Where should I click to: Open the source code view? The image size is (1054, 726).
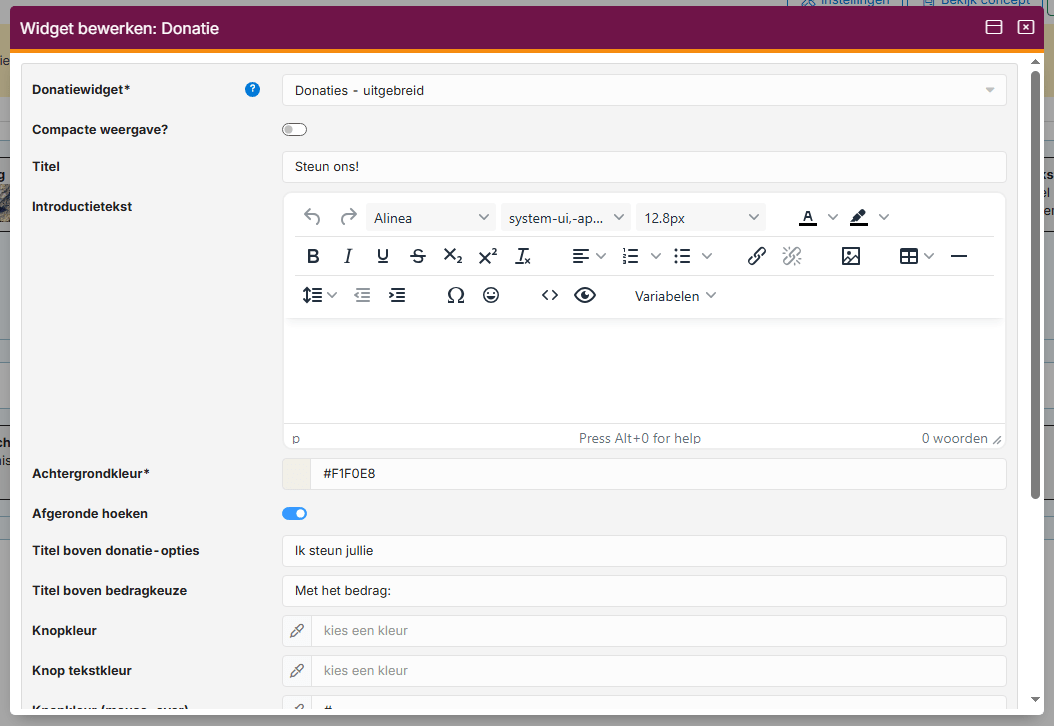point(550,295)
